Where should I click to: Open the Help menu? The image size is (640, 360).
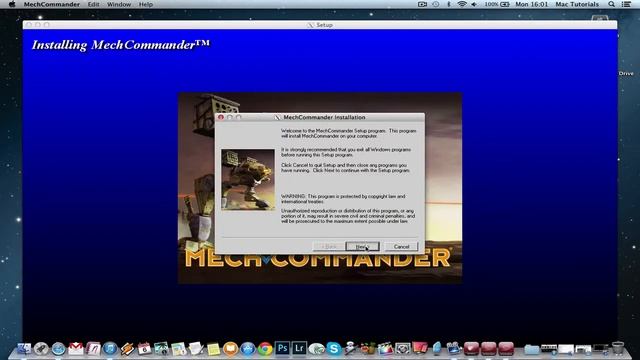[x=146, y=4]
